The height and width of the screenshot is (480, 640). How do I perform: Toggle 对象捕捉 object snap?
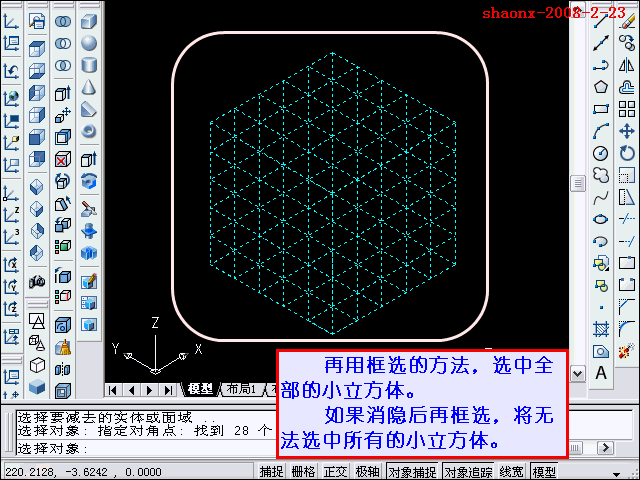pyautogui.click(x=412, y=472)
